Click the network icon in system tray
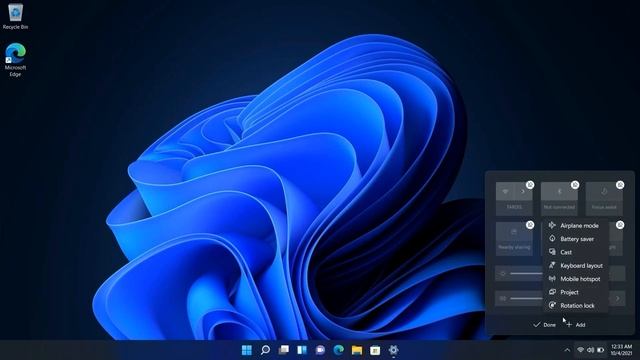 tap(580, 350)
